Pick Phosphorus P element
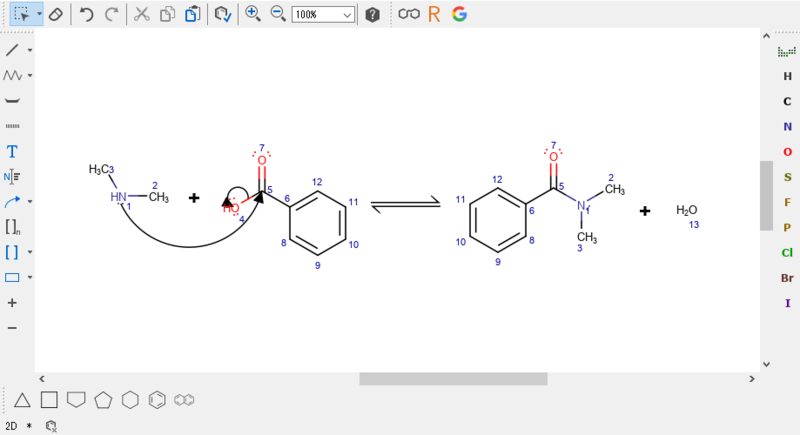 coord(788,227)
